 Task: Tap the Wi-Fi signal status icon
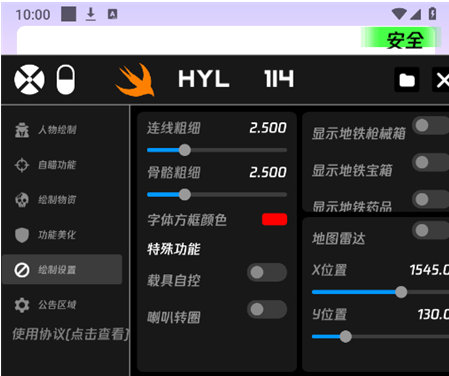click(398, 14)
